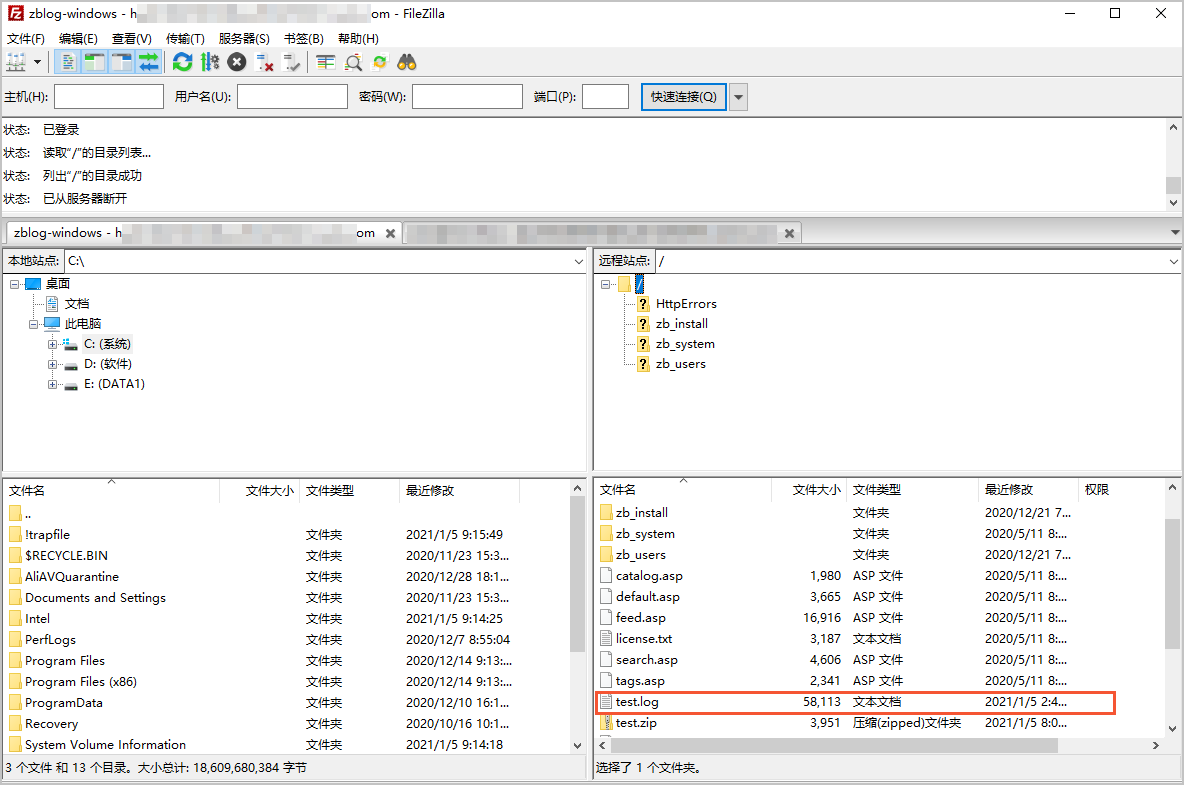Reconnect to the last server
This screenshot has height=785, width=1184.
coord(291,62)
